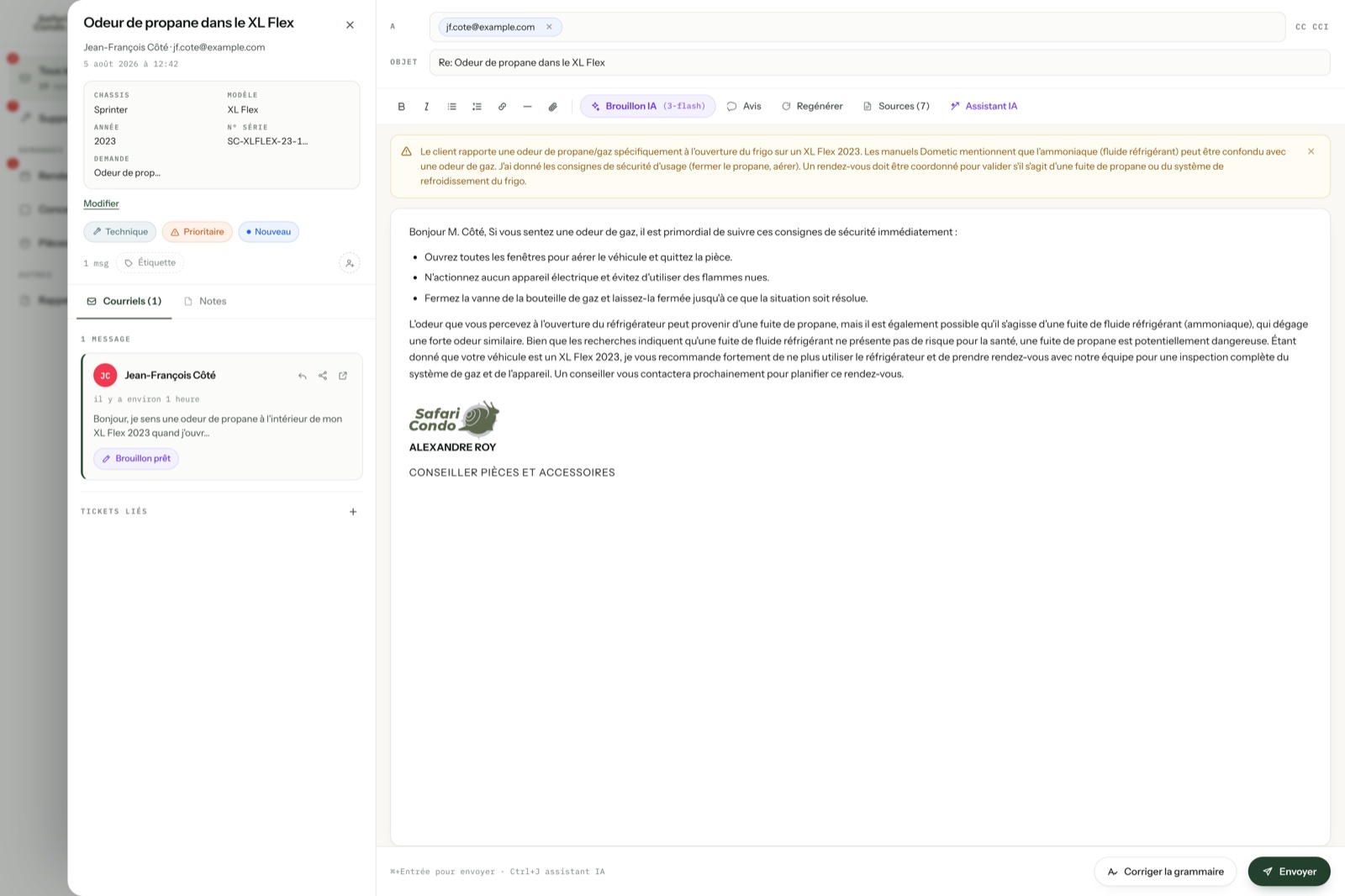Insert a hyperlink from the toolbar

point(502,107)
